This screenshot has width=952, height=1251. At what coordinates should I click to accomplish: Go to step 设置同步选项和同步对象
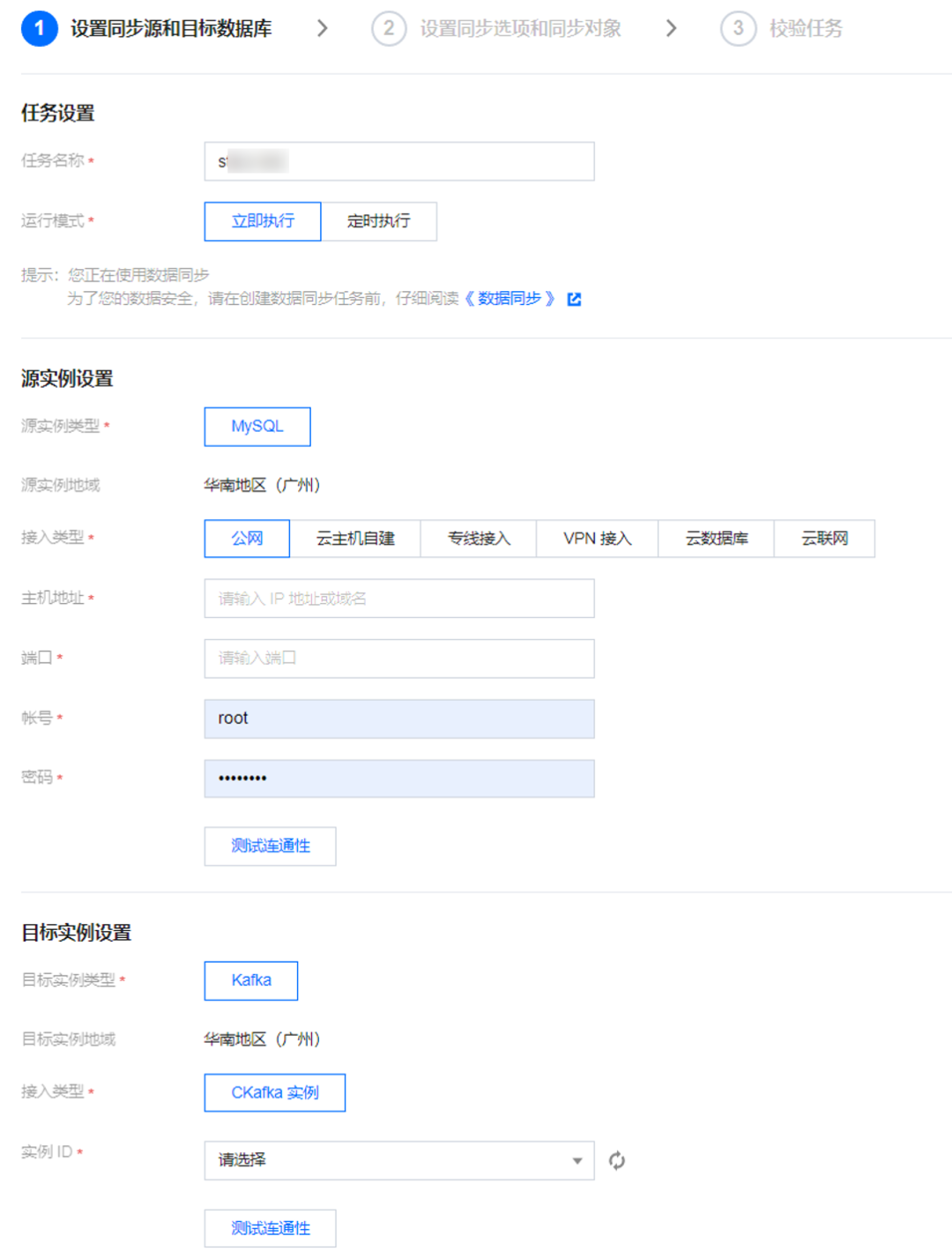pos(520,28)
